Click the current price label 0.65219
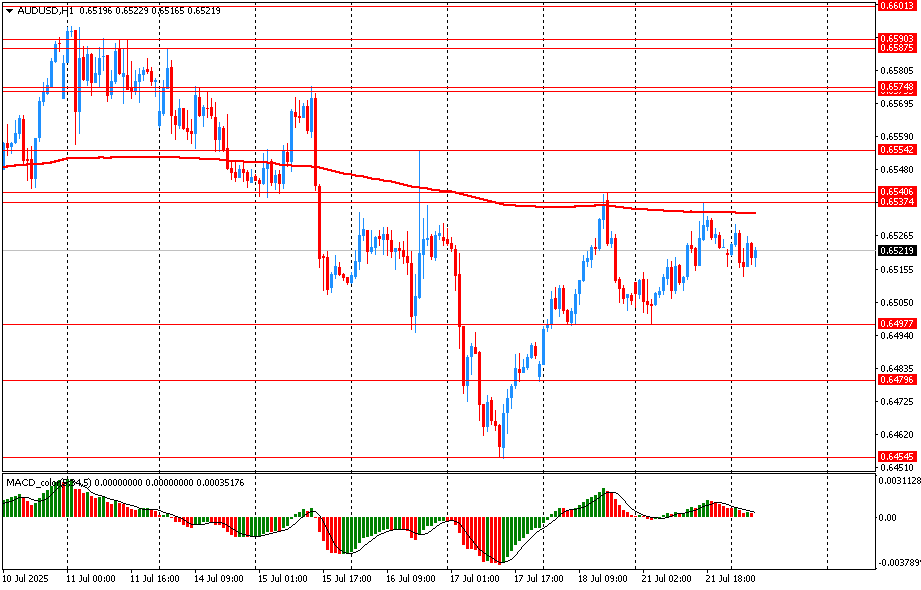 896,251
